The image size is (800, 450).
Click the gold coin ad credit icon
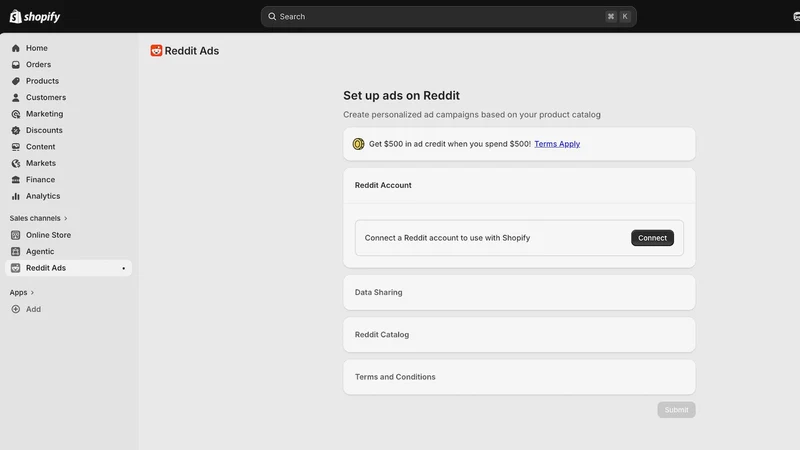click(359, 144)
